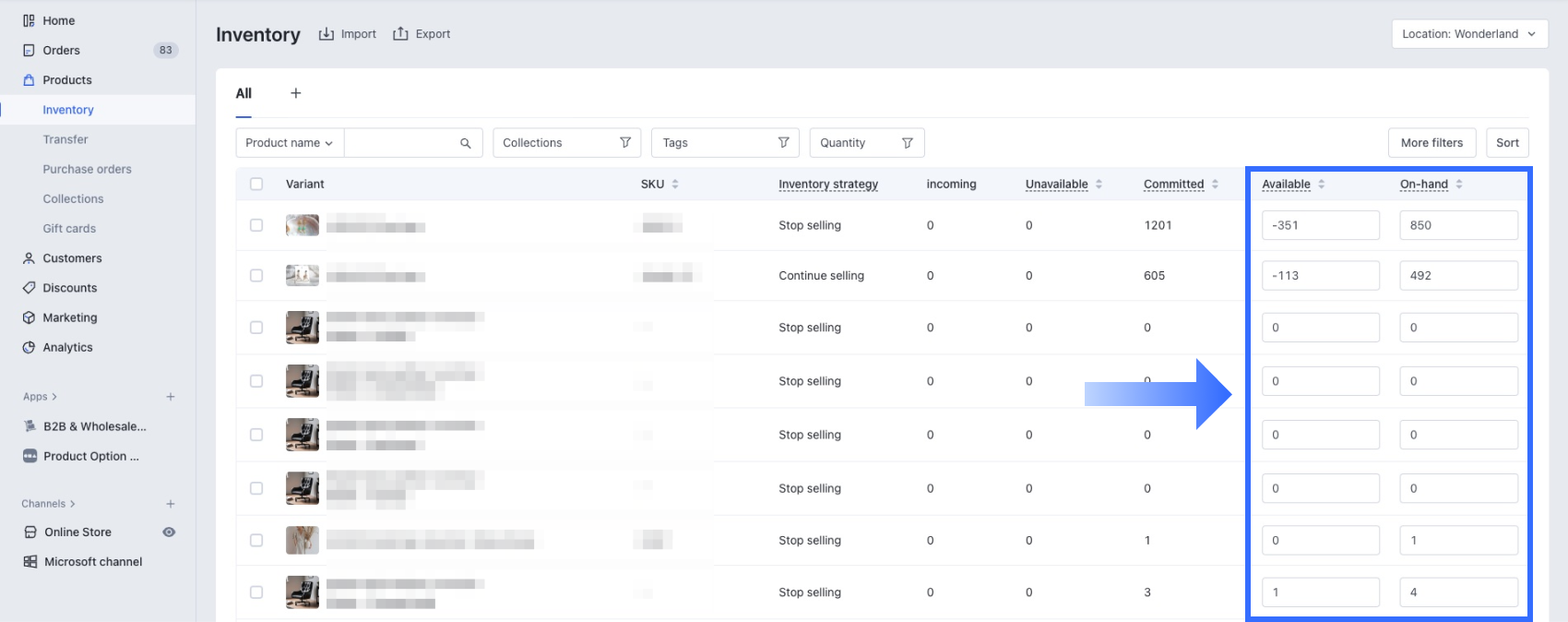Click the search magnifier icon
The width and height of the screenshot is (1568, 622).
click(x=466, y=143)
